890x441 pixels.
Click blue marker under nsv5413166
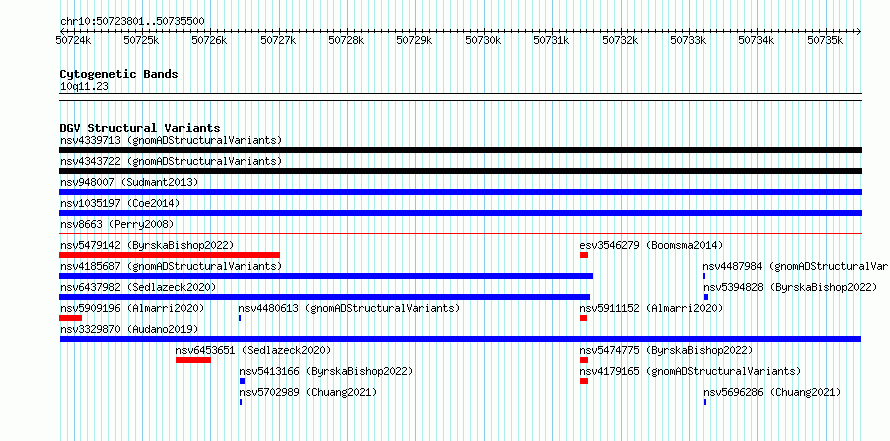[242, 381]
